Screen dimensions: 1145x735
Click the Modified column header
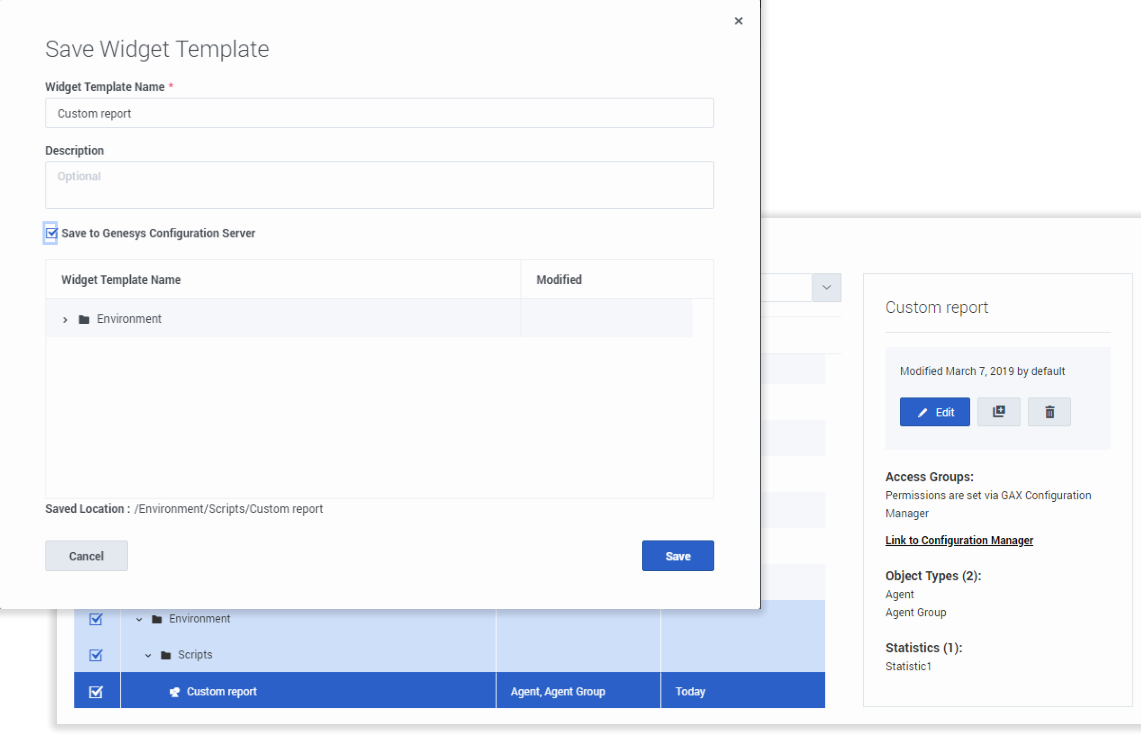pyautogui.click(x=558, y=280)
